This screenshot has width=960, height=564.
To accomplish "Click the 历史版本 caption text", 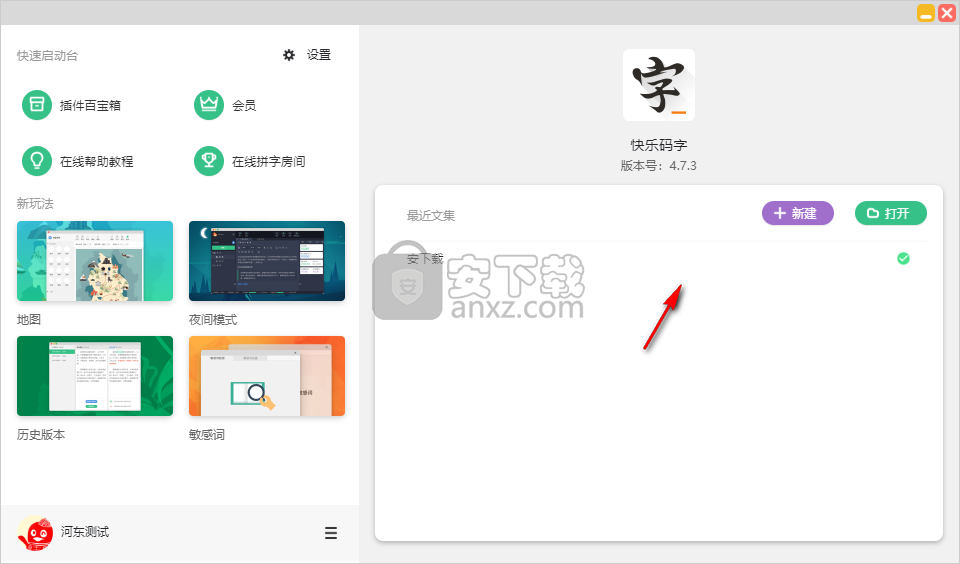I will click(x=40, y=434).
